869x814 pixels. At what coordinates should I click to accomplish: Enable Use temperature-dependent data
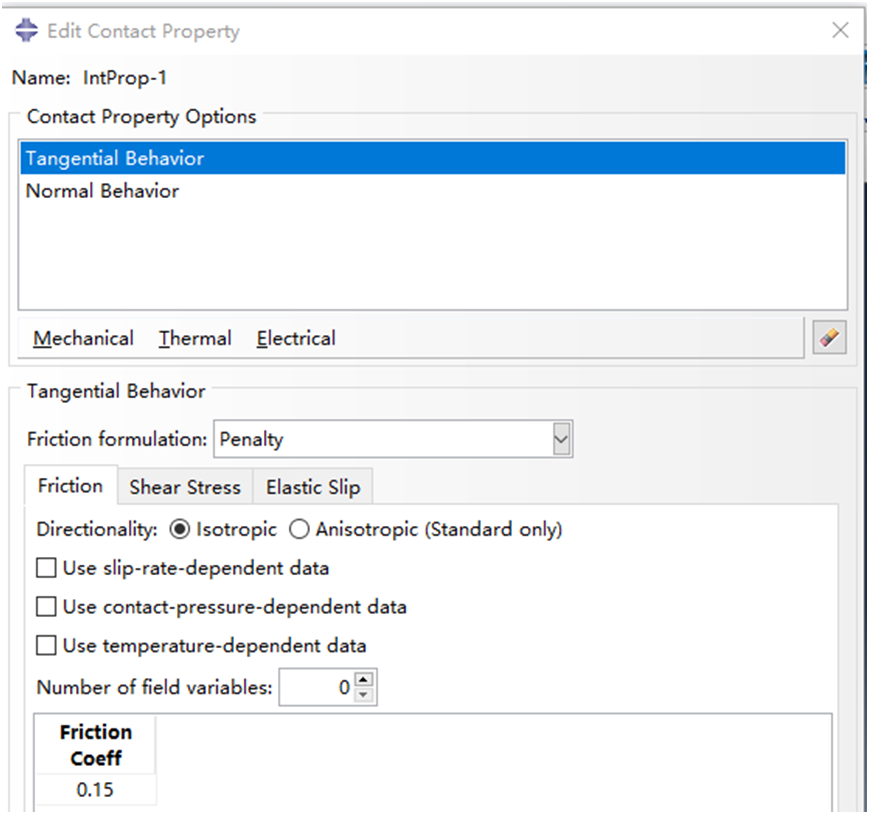tap(46, 646)
